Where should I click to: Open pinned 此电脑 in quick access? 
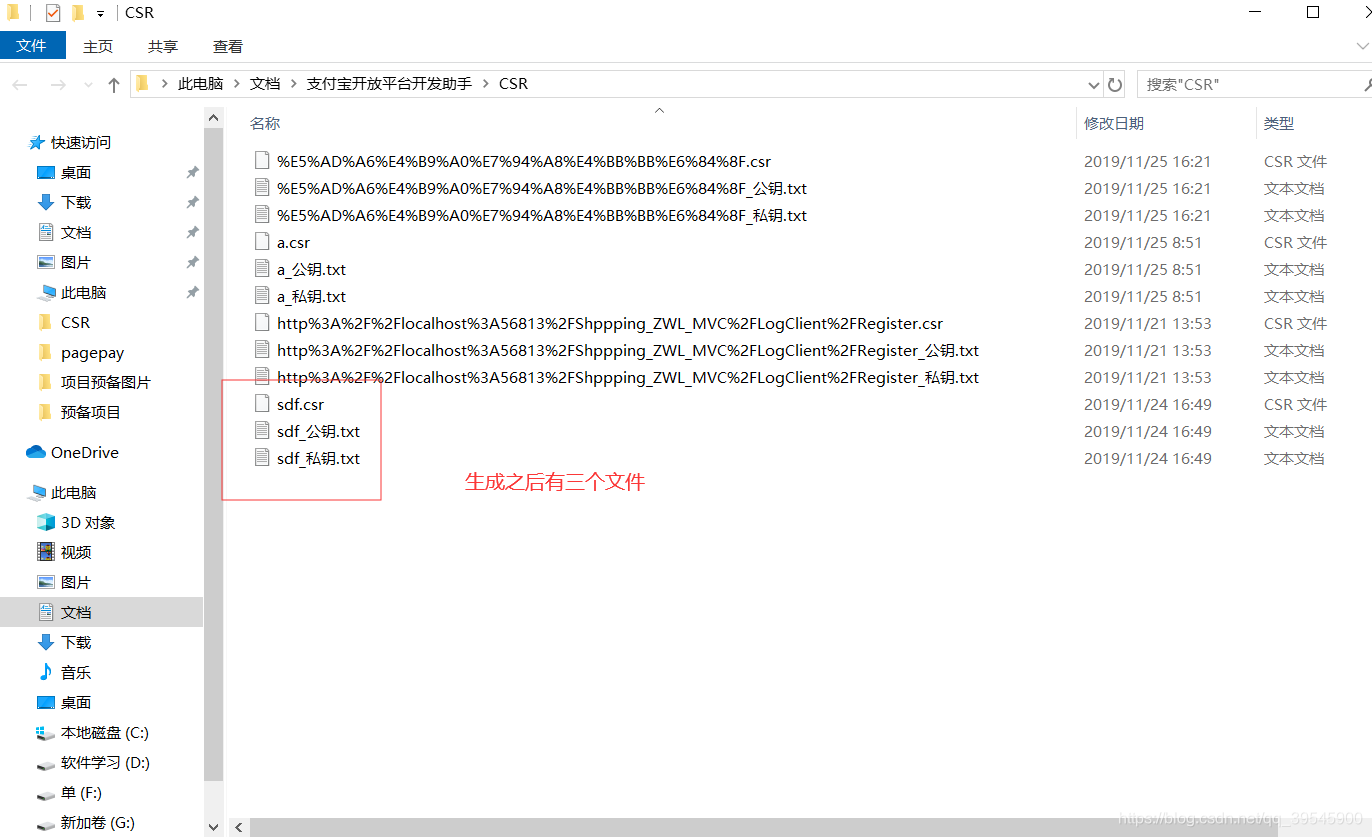click(83, 293)
